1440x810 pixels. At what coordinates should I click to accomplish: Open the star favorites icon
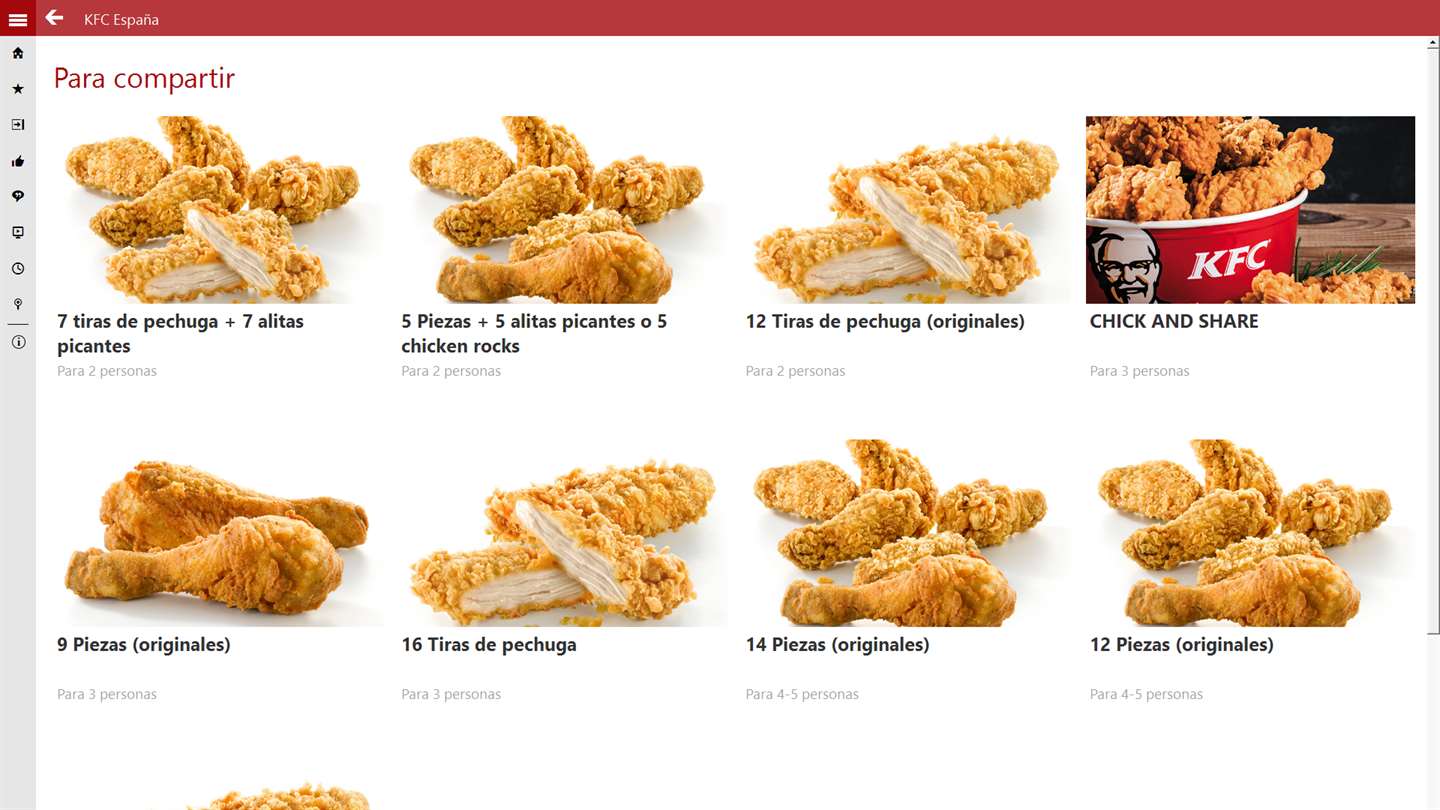click(18, 89)
